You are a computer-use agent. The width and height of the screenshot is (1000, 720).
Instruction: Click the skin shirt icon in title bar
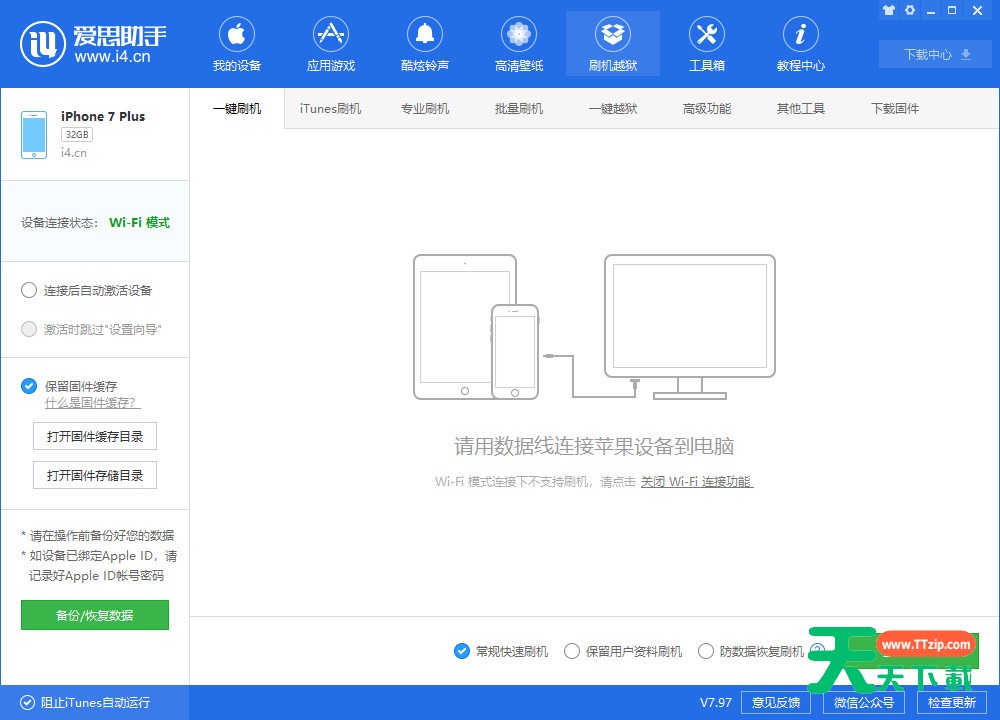(x=888, y=10)
